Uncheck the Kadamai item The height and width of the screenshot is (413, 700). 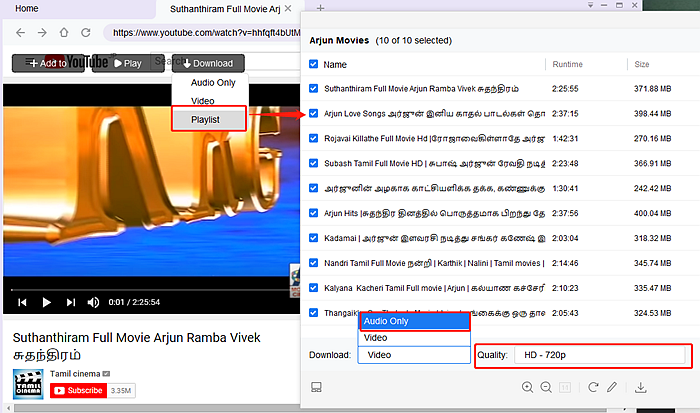(313, 238)
